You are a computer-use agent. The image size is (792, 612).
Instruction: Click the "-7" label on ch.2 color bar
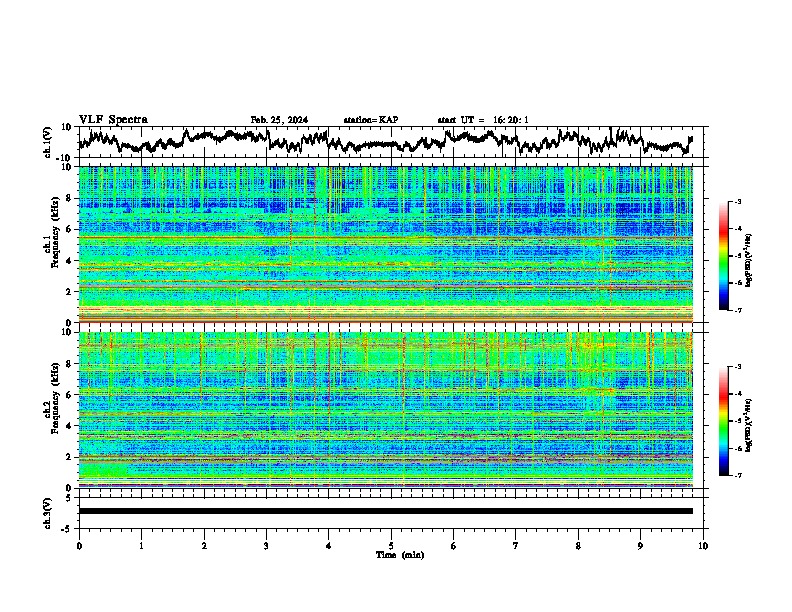(x=737, y=476)
